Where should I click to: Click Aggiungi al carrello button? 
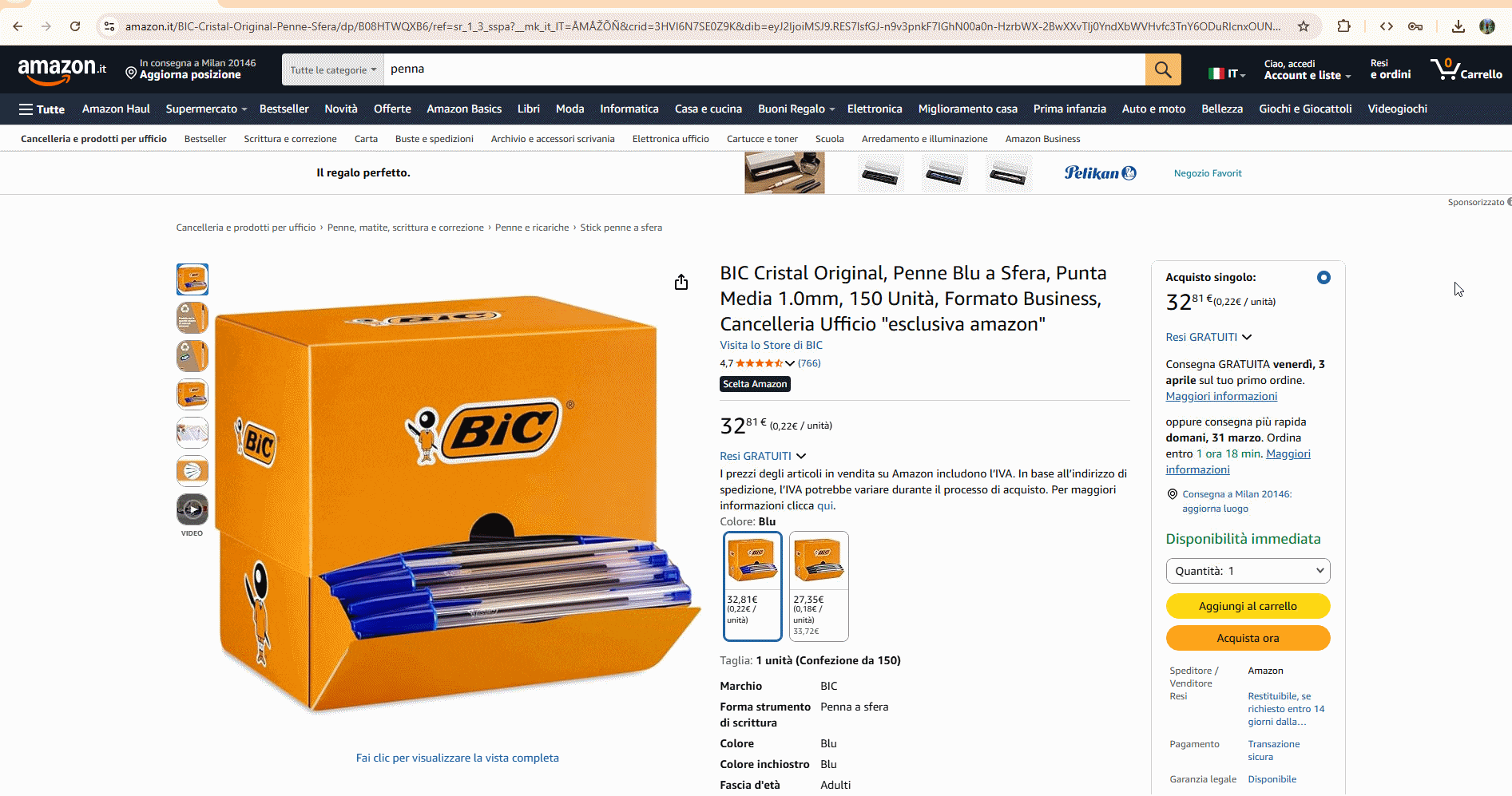coord(1248,606)
